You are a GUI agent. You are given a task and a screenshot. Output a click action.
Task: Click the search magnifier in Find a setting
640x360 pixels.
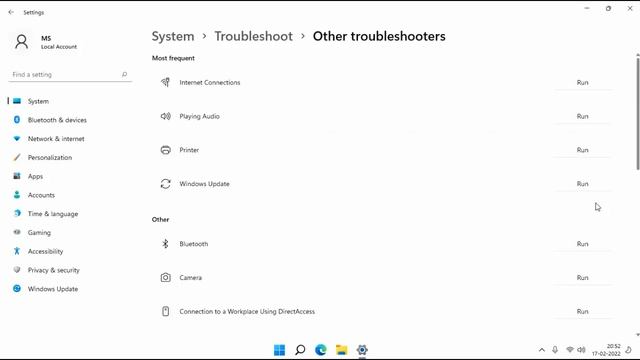124,74
